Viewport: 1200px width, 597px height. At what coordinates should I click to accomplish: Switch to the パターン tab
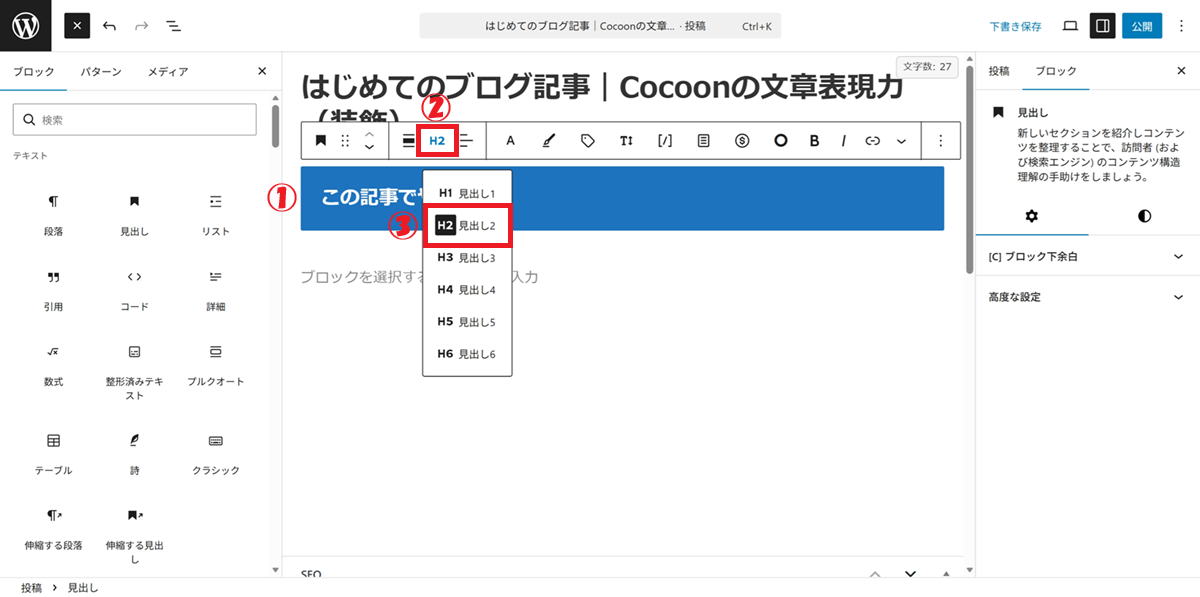coord(101,72)
